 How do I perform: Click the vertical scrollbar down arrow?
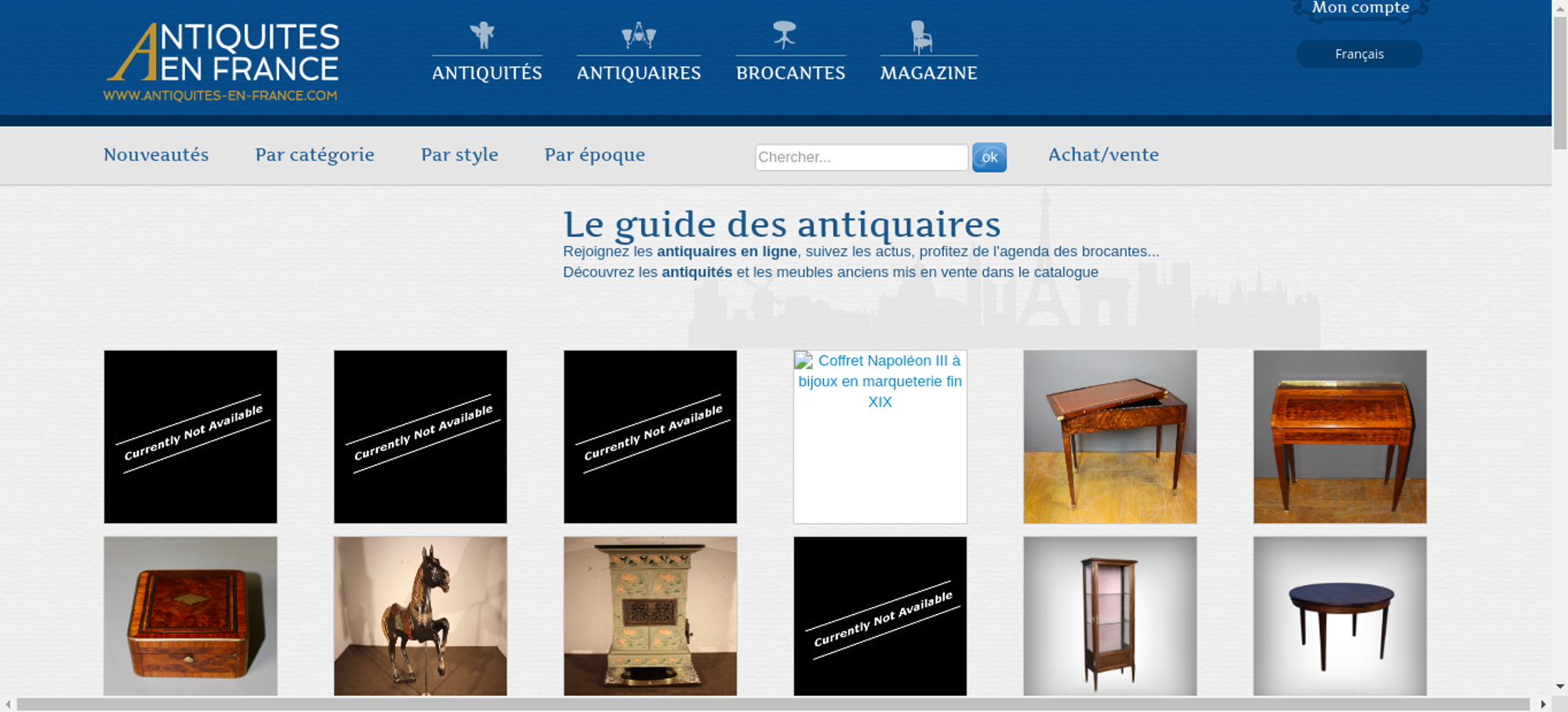coord(1559,686)
